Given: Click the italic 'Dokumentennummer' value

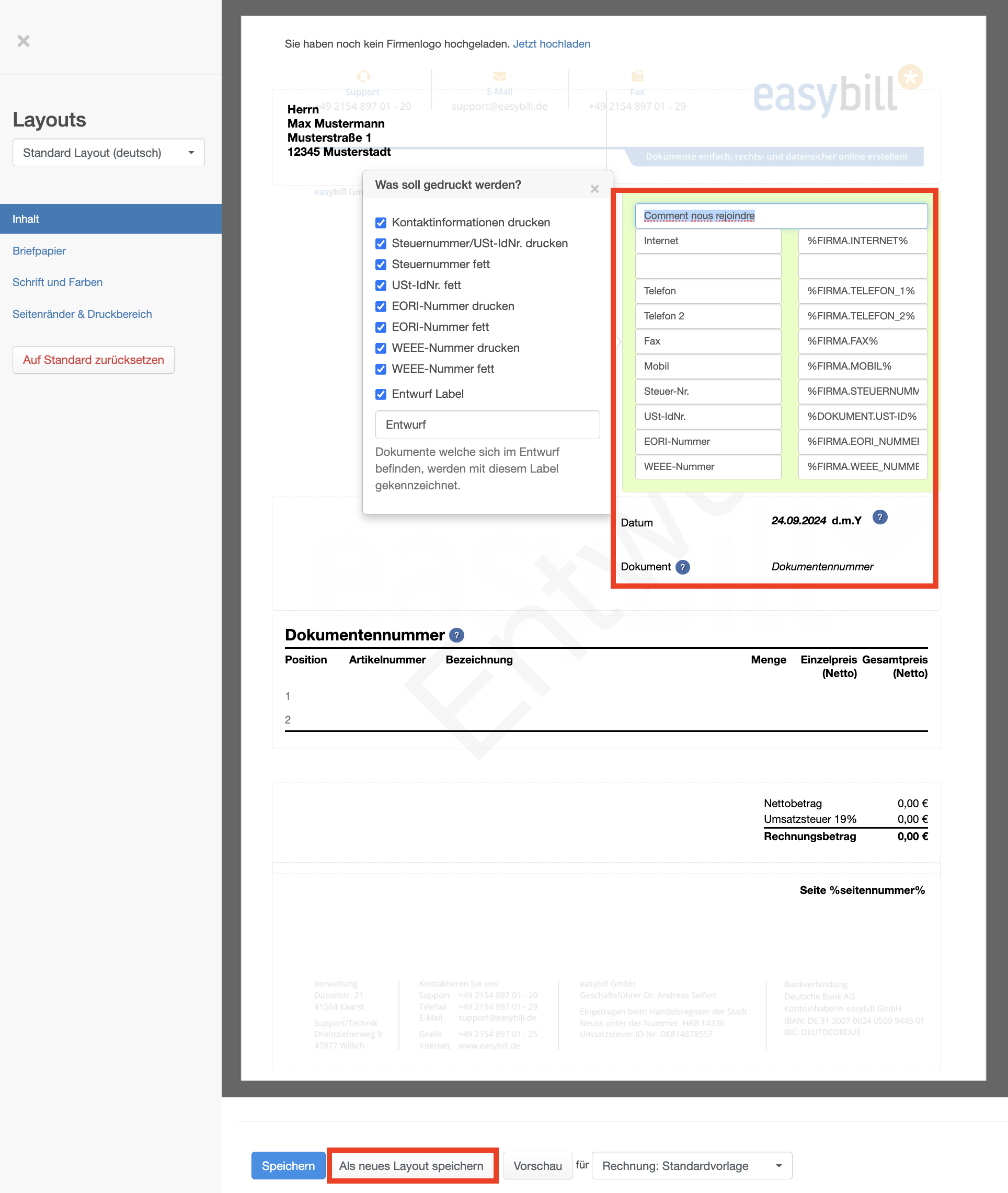Looking at the screenshot, I should tap(822, 567).
